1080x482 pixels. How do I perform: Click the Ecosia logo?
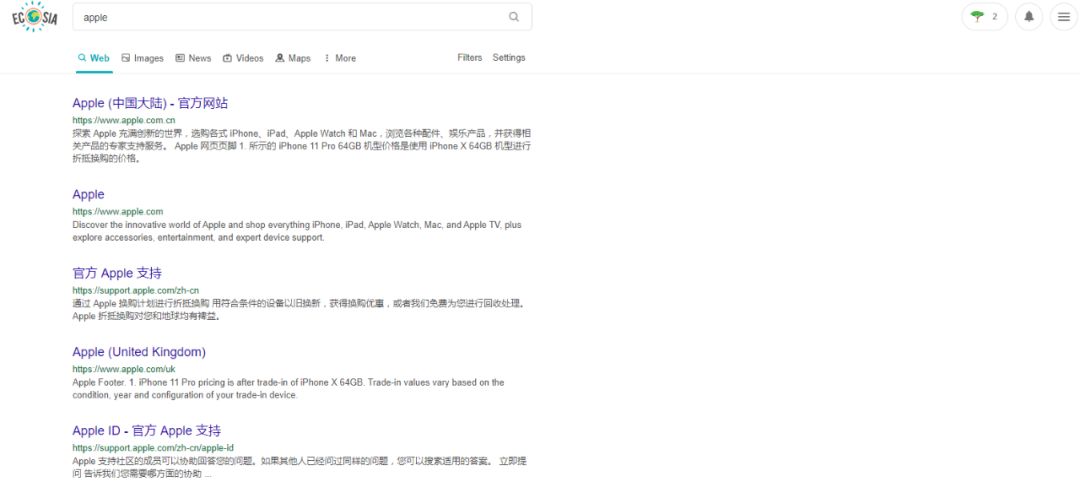pyautogui.click(x=34, y=17)
